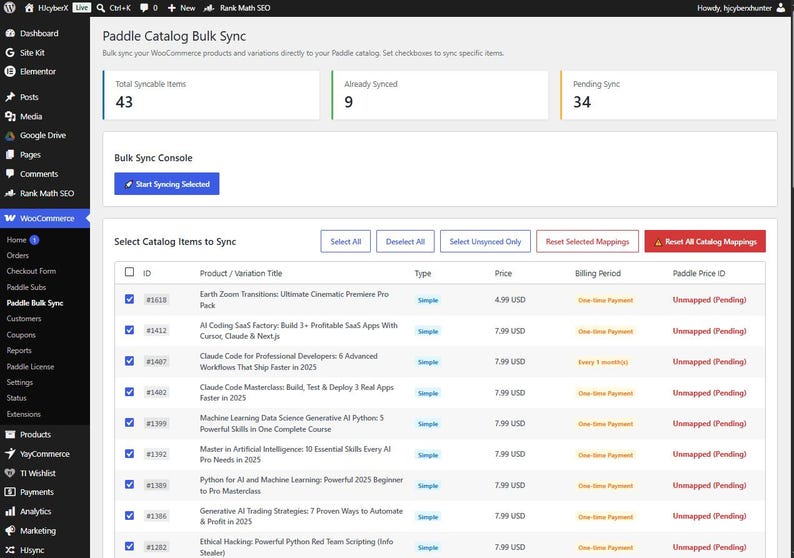The width and height of the screenshot is (794, 558).
Task: Toggle the header select-all checkbox
Action: [x=130, y=272]
